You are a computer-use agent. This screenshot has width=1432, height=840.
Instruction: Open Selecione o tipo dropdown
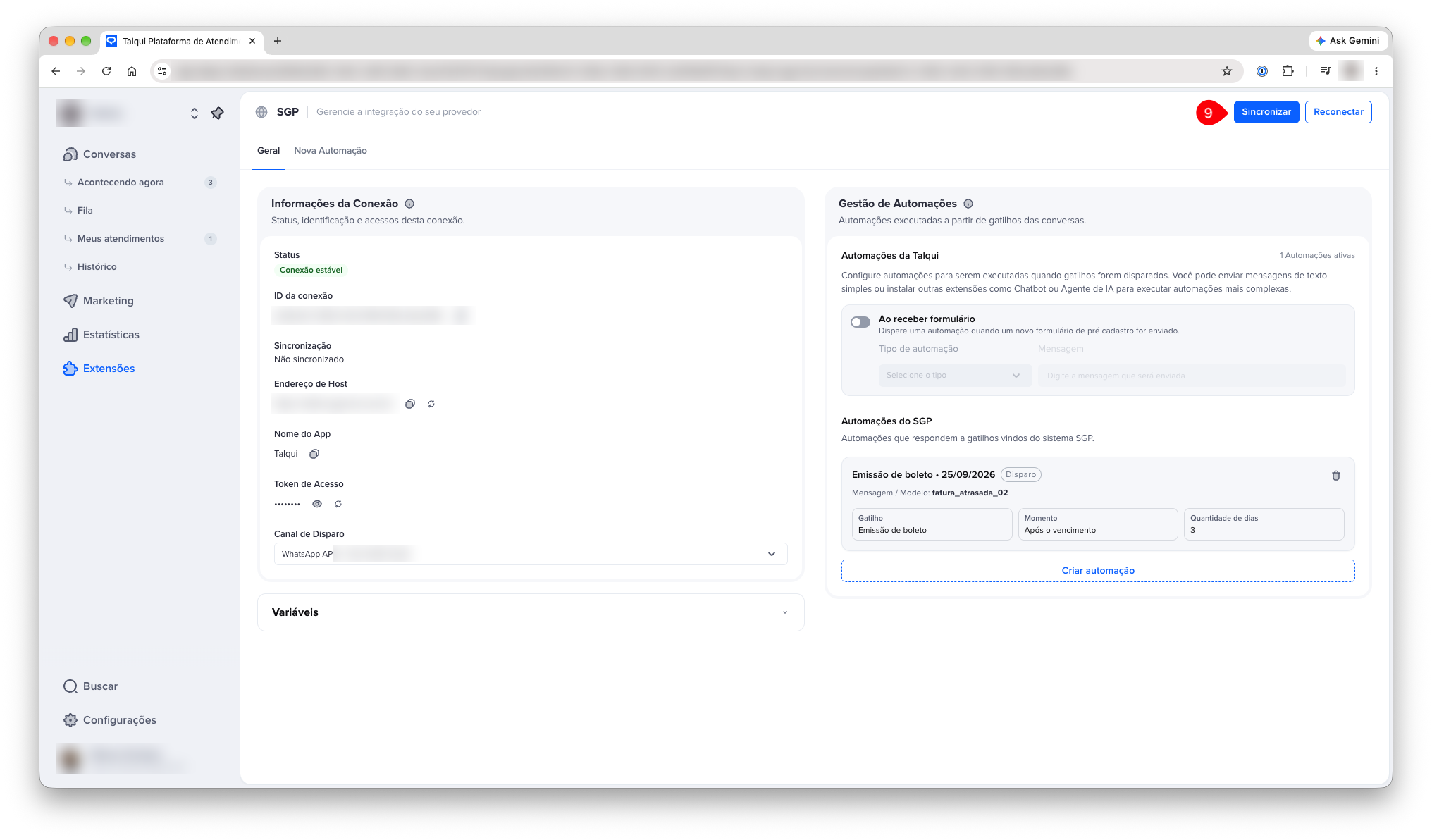tap(955, 376)
